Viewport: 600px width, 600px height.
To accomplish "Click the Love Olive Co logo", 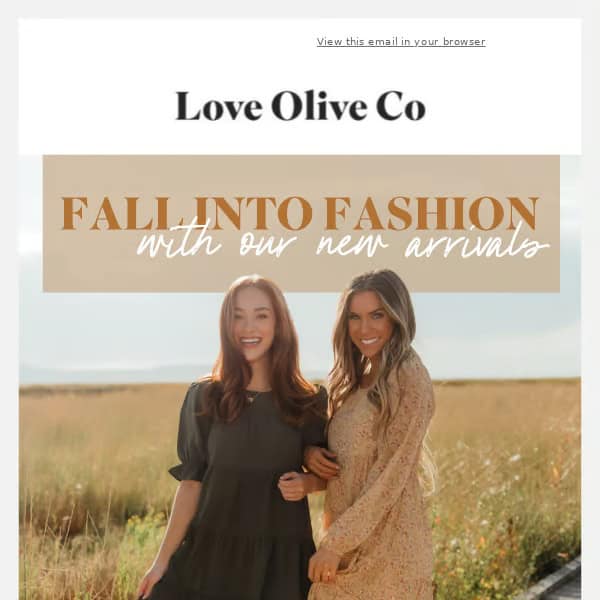I will (x=300, y=106).
